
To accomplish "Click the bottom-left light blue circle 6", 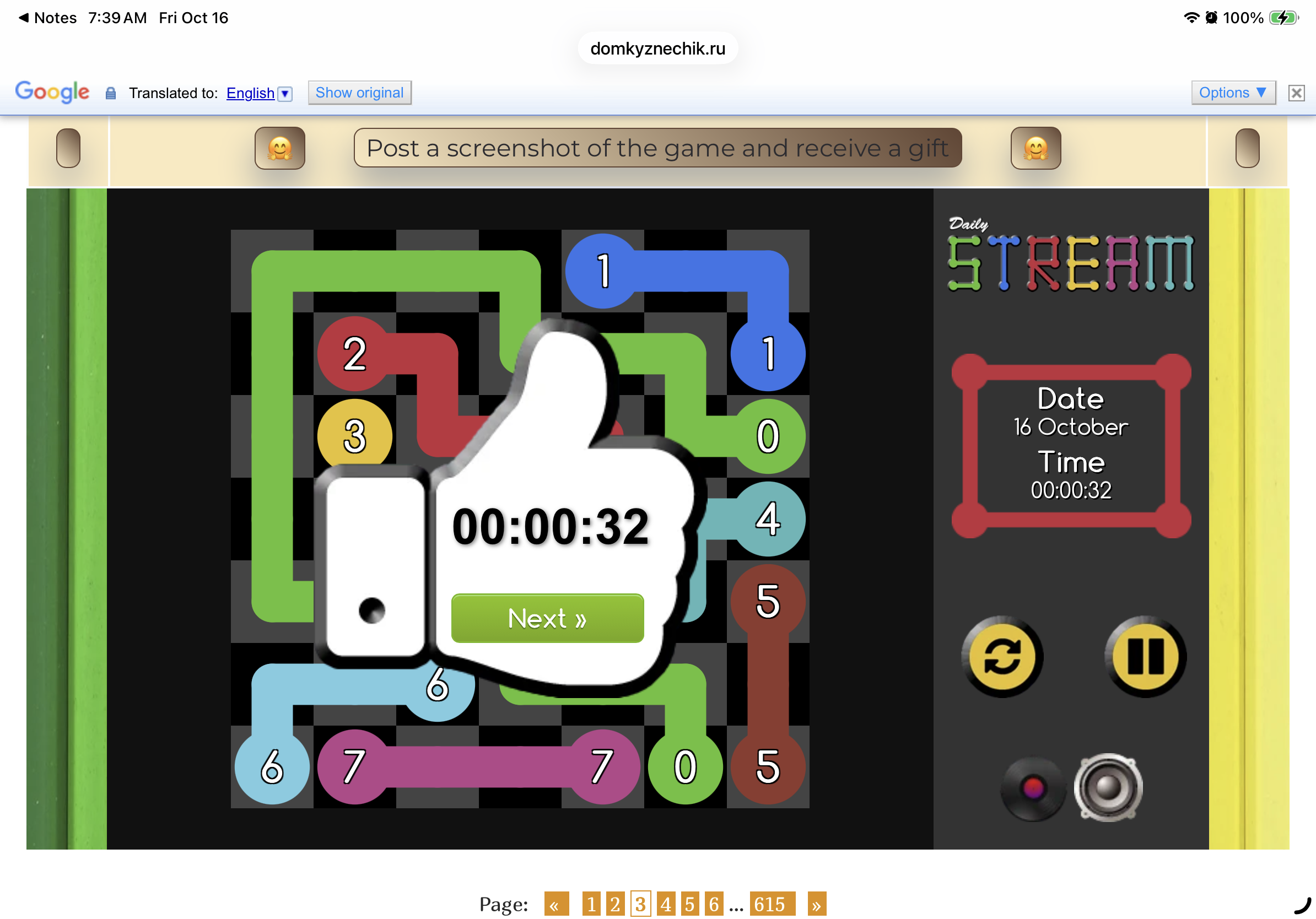I will [x=272, y=766].
